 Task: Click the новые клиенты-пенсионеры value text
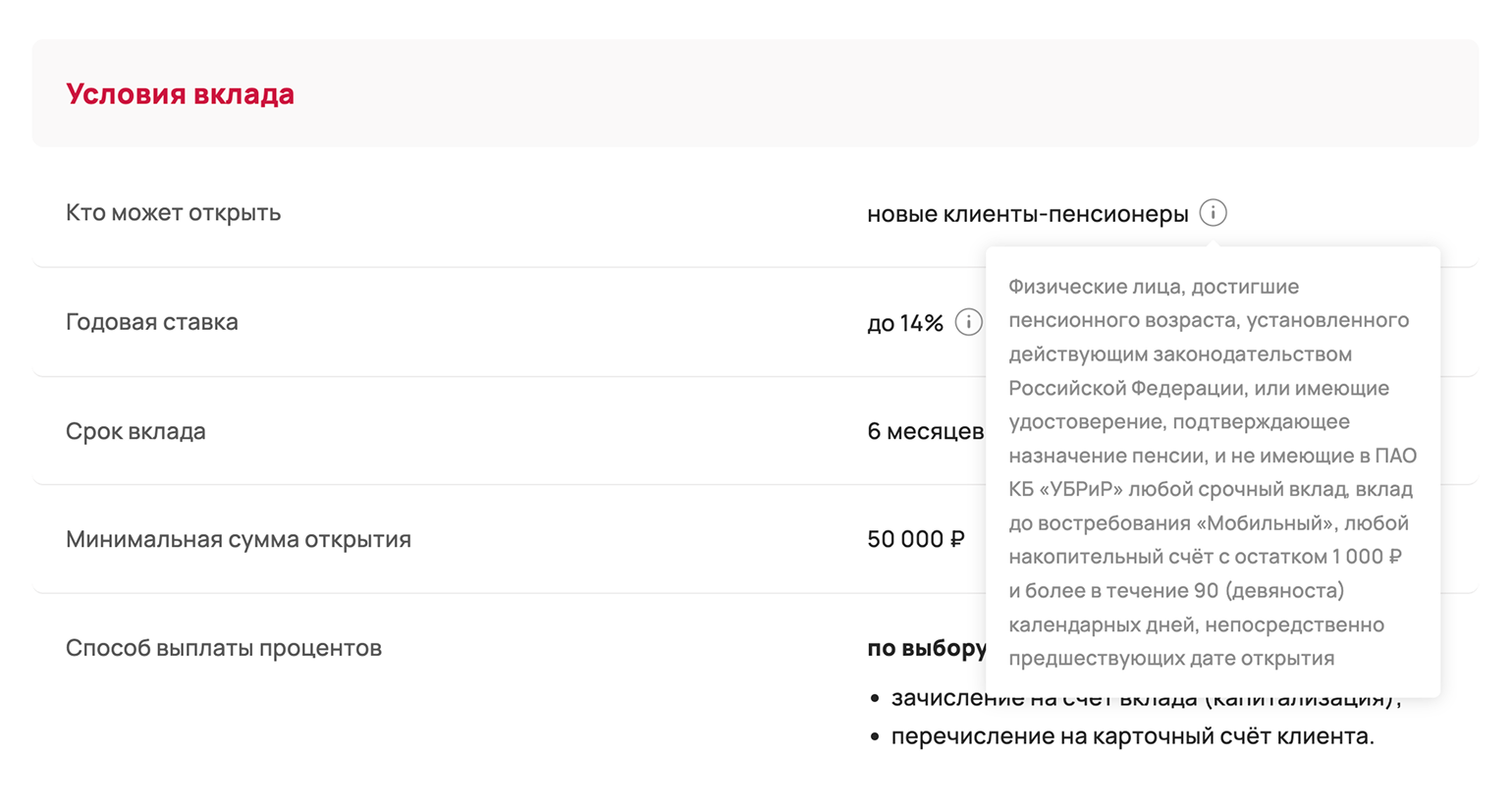click(1027, 214)
